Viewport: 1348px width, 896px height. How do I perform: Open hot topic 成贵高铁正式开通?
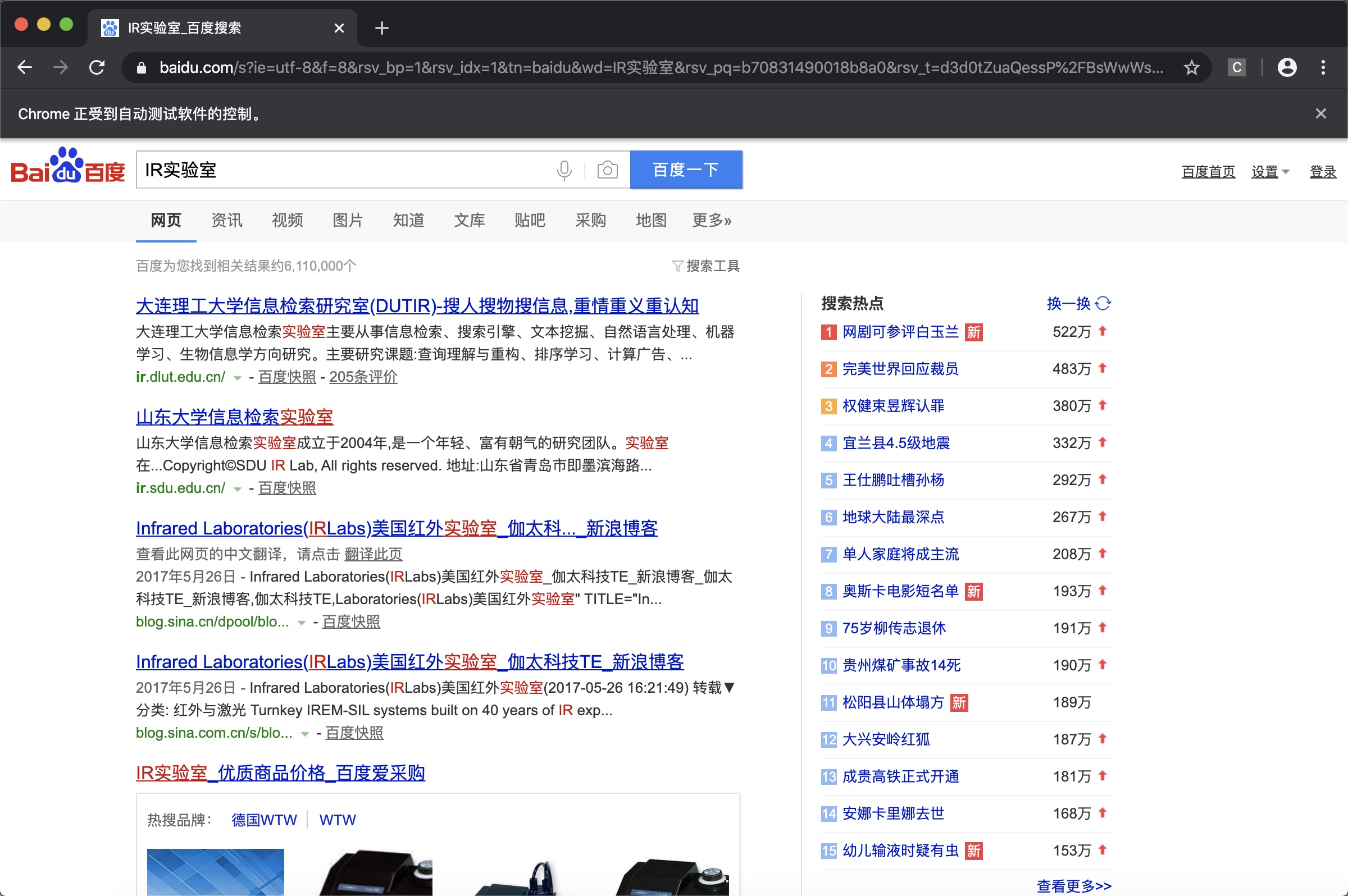[x=900, y=777]
